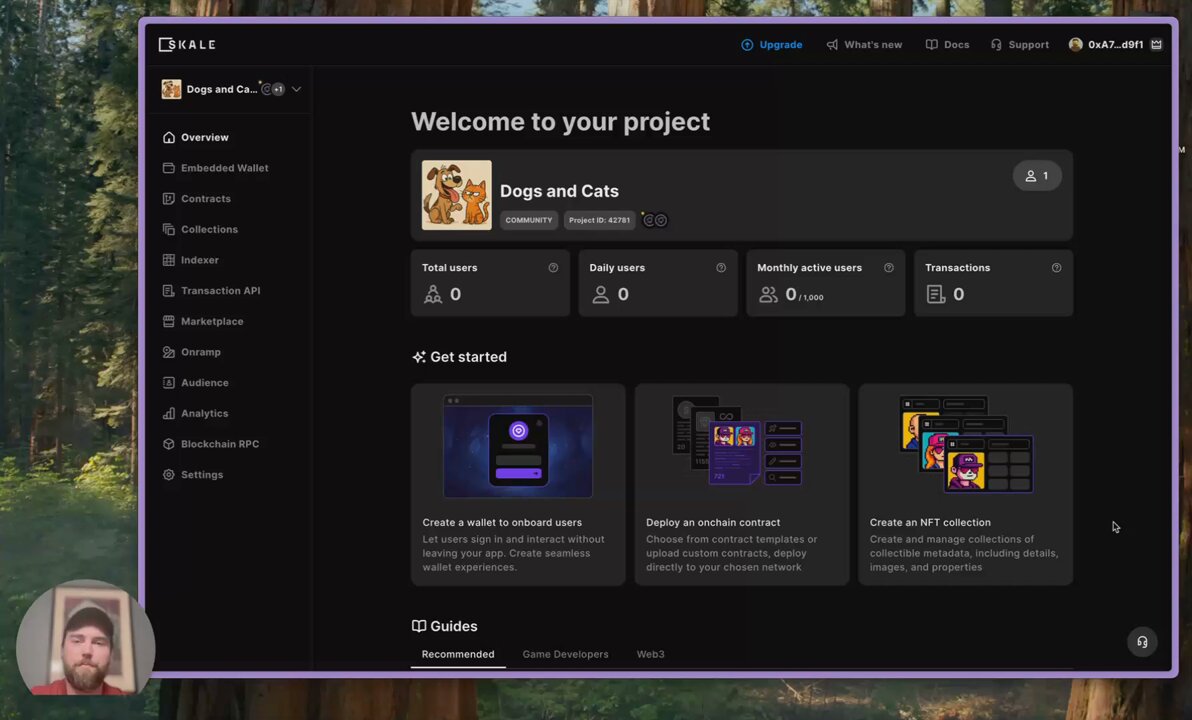Select the Recommended guides tab
The image size is (1192, 720).
point(458,654)
